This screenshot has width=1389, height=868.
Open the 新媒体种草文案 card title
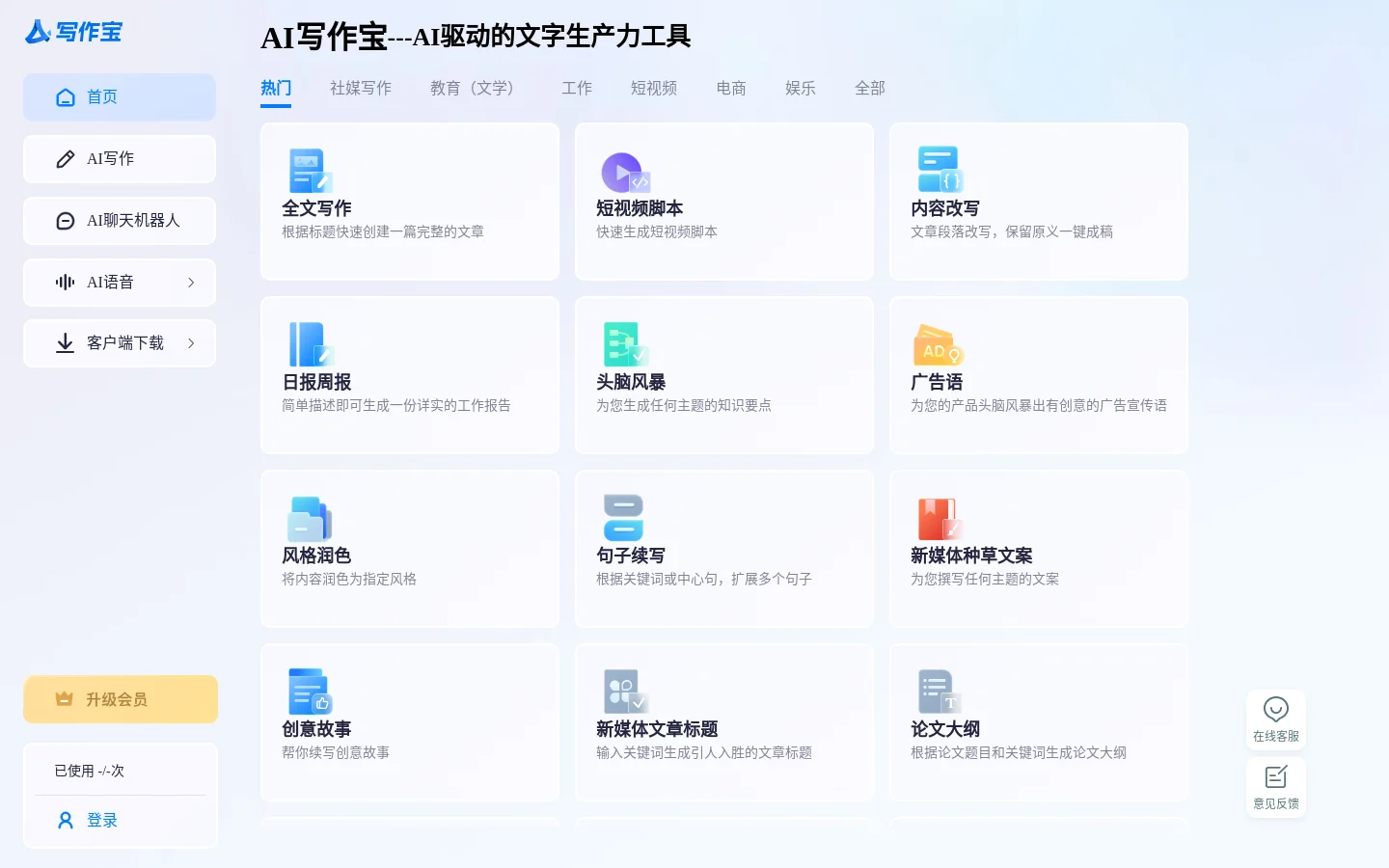[971, 556]
